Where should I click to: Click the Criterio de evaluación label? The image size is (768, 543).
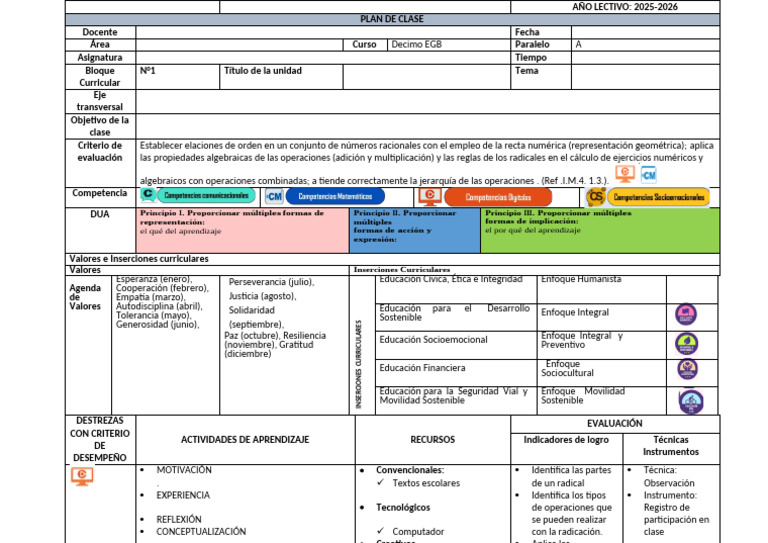click(x=99, y=152)
